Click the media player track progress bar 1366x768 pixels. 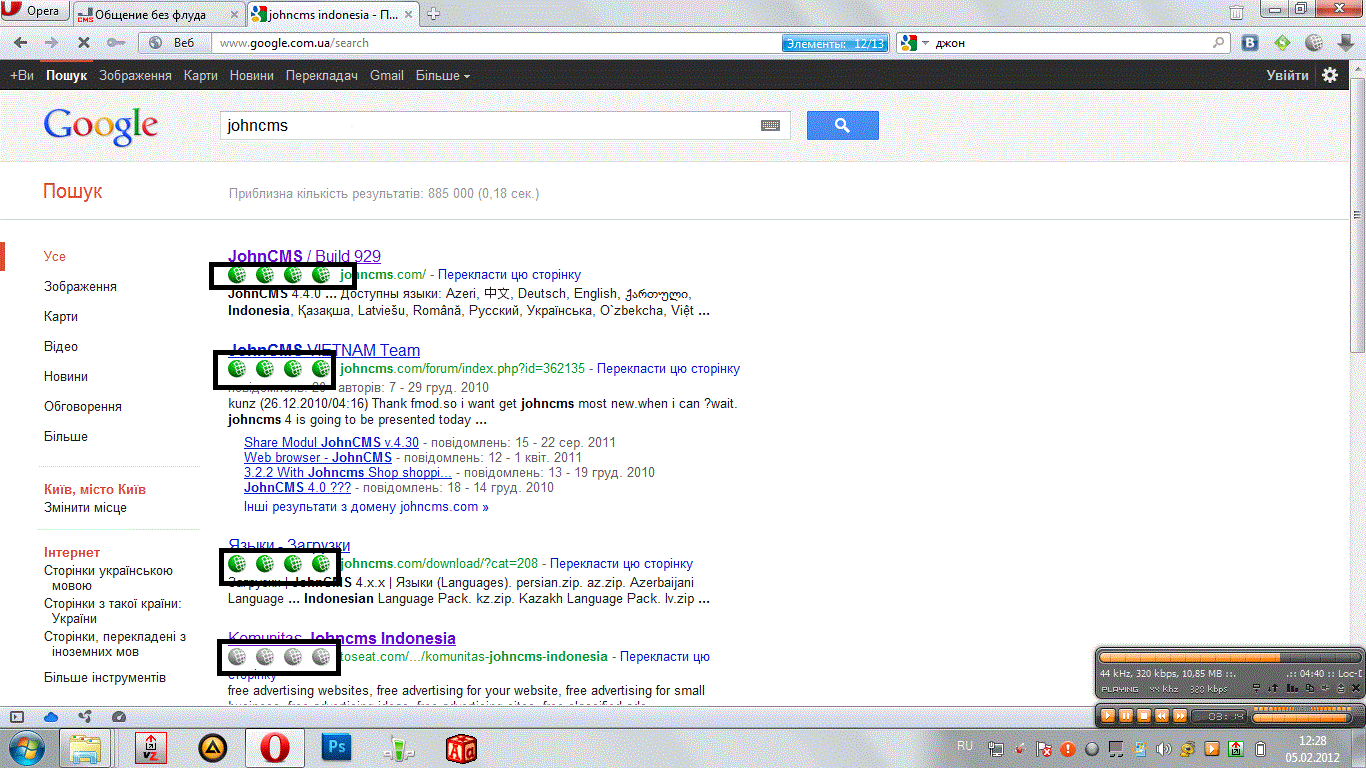click(x=1228, y=656)
